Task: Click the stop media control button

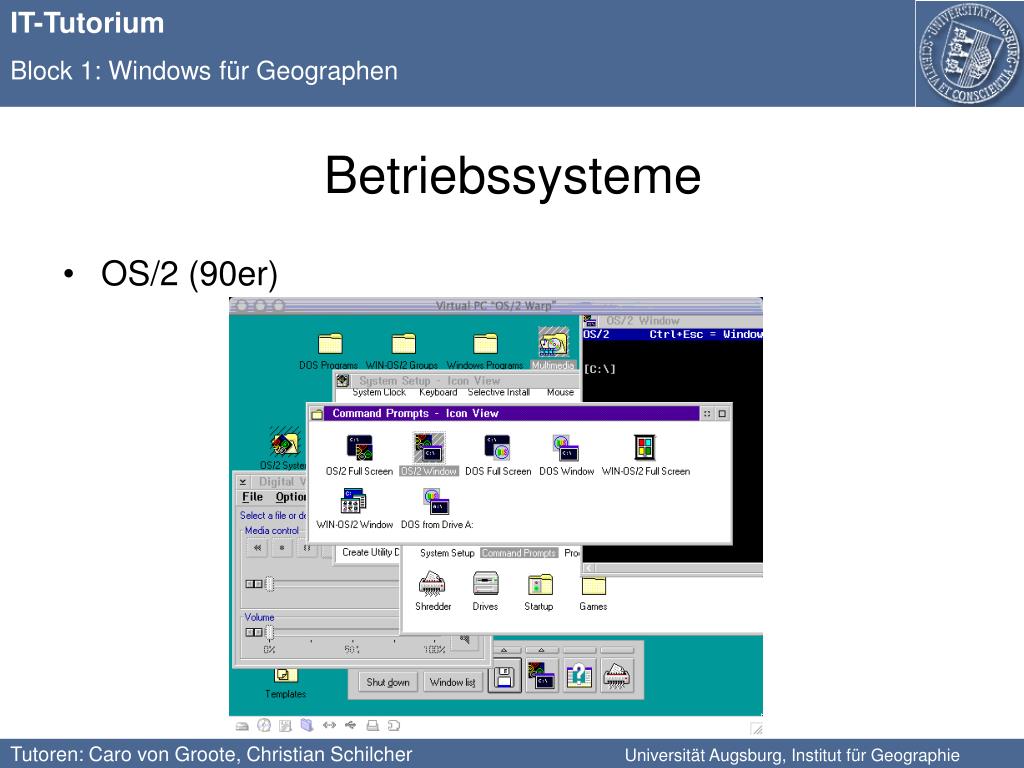Action: coord(281,548)
